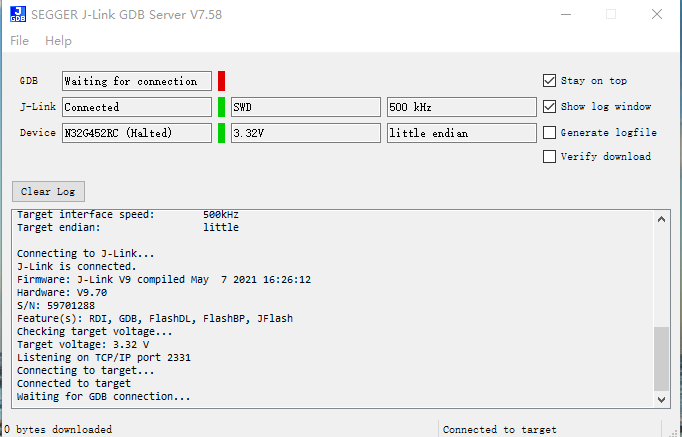The width and height of the screenshot is (682, 437).
Task: Enable the Generate logfile checkbox
Action: [x=549, y=133]
